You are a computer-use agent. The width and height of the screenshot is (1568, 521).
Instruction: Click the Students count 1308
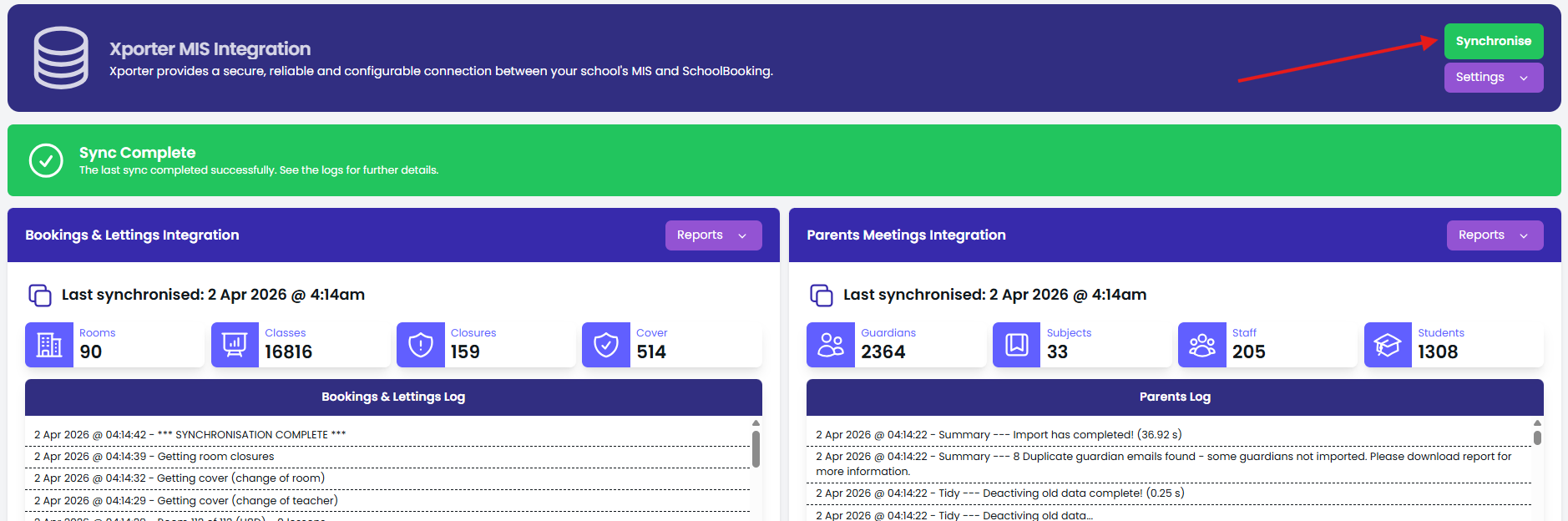1438,352
